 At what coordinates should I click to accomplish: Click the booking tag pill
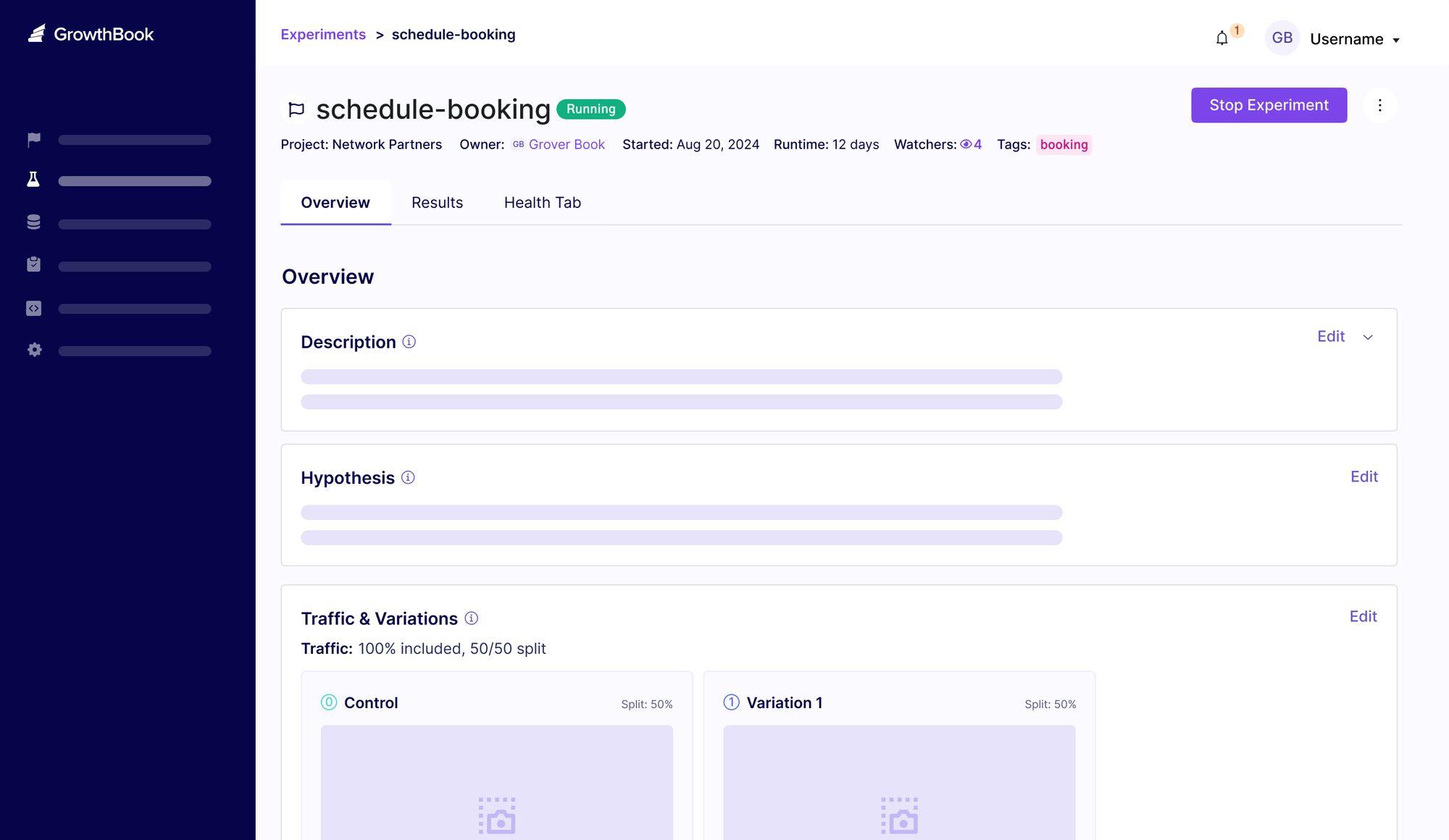(x=1064, y=145)
